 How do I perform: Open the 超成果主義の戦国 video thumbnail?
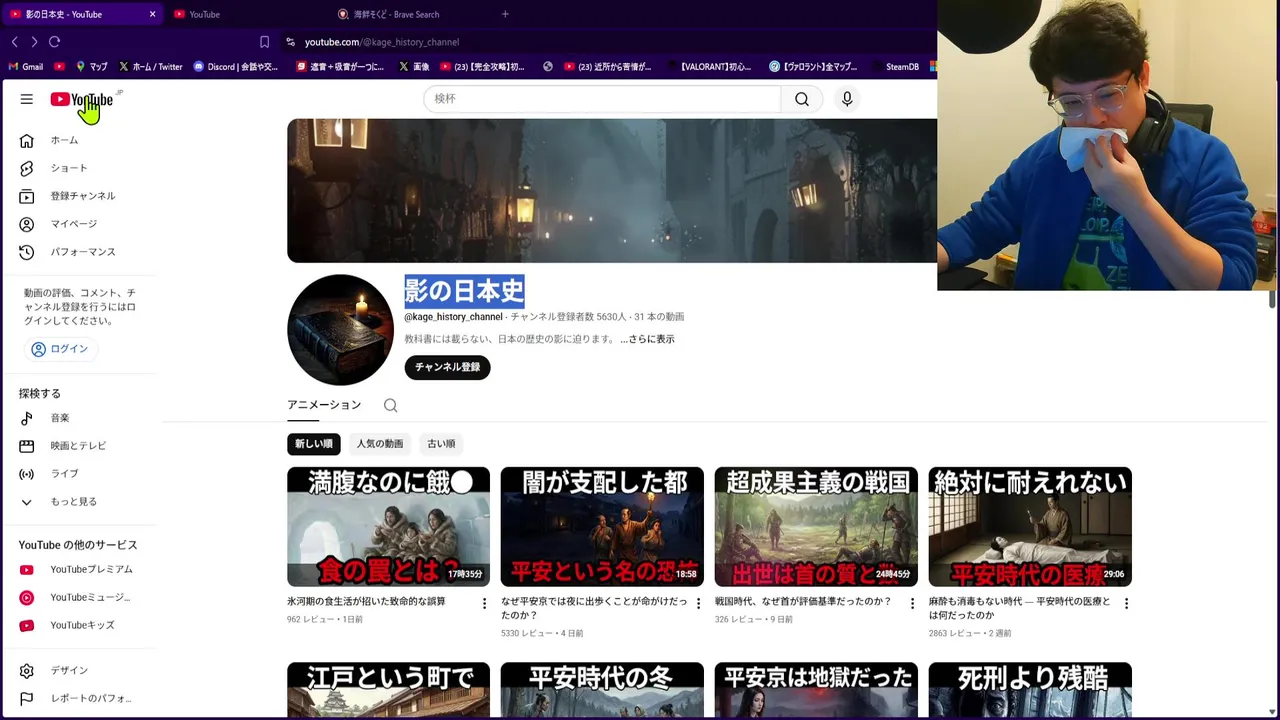(816, 526)
